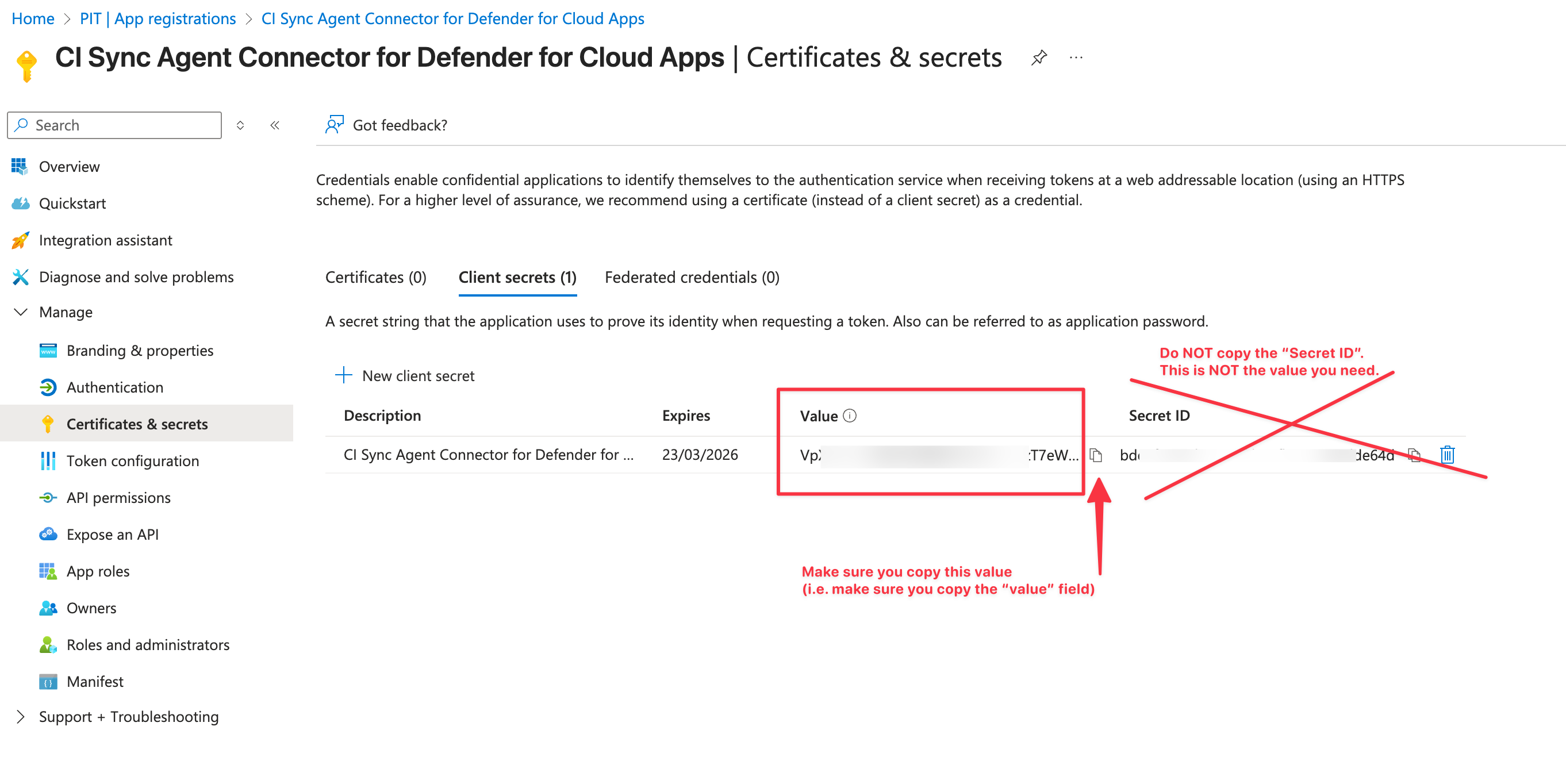Click the plus icon for new client secret

point(343,375)
